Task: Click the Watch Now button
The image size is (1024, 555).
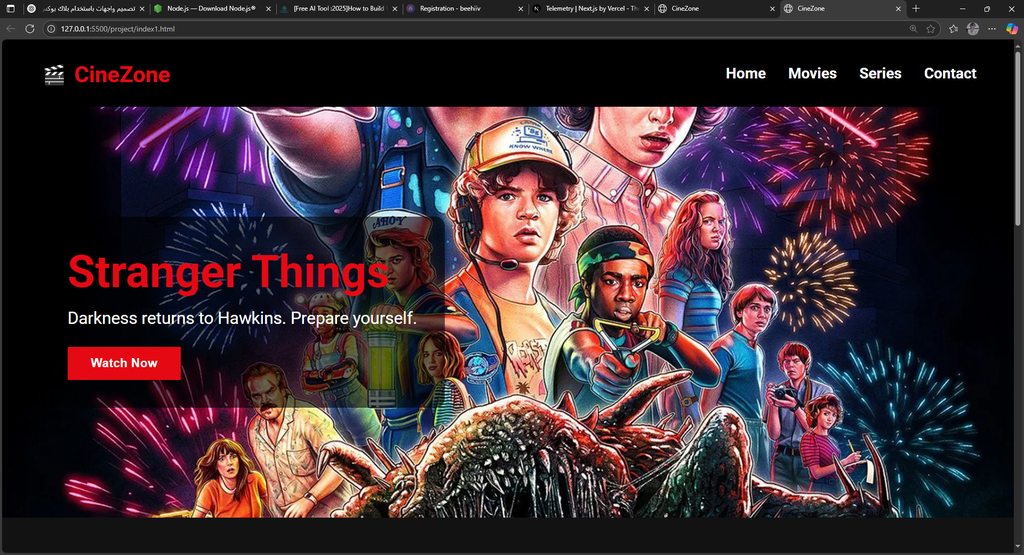Action: point(124,363)
